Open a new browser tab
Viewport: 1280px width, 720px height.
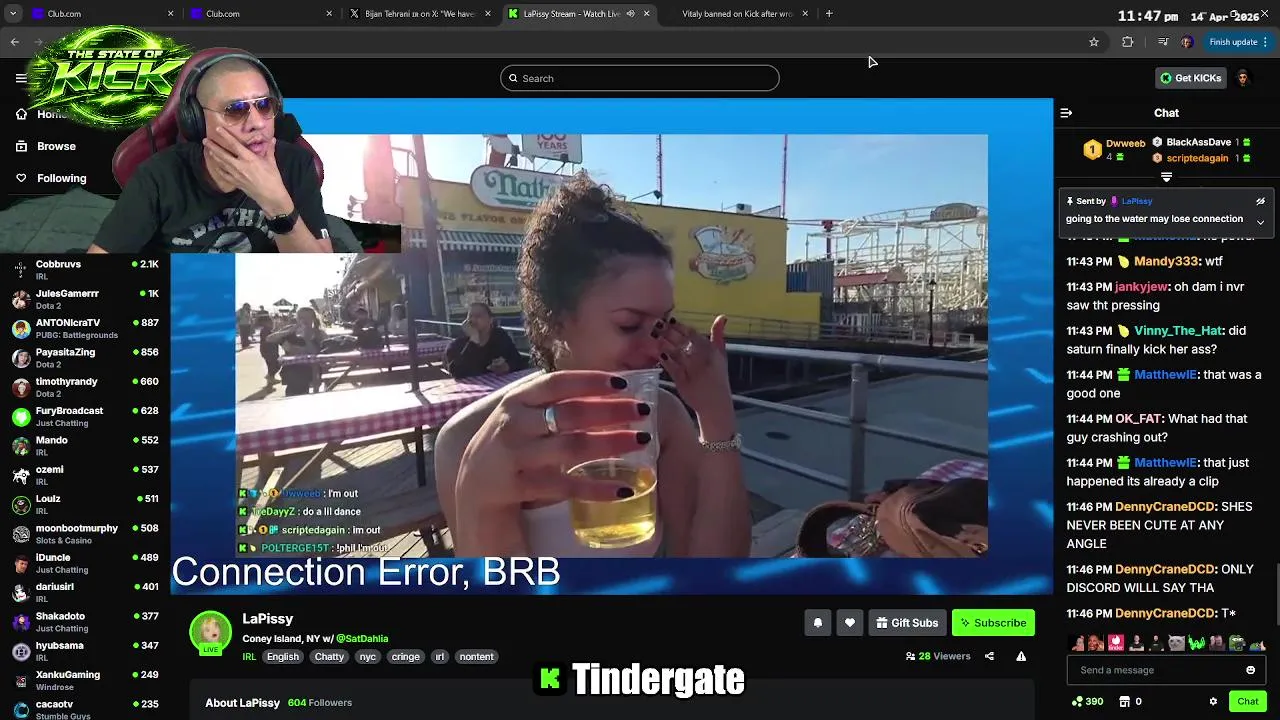(x=829, y=14)
